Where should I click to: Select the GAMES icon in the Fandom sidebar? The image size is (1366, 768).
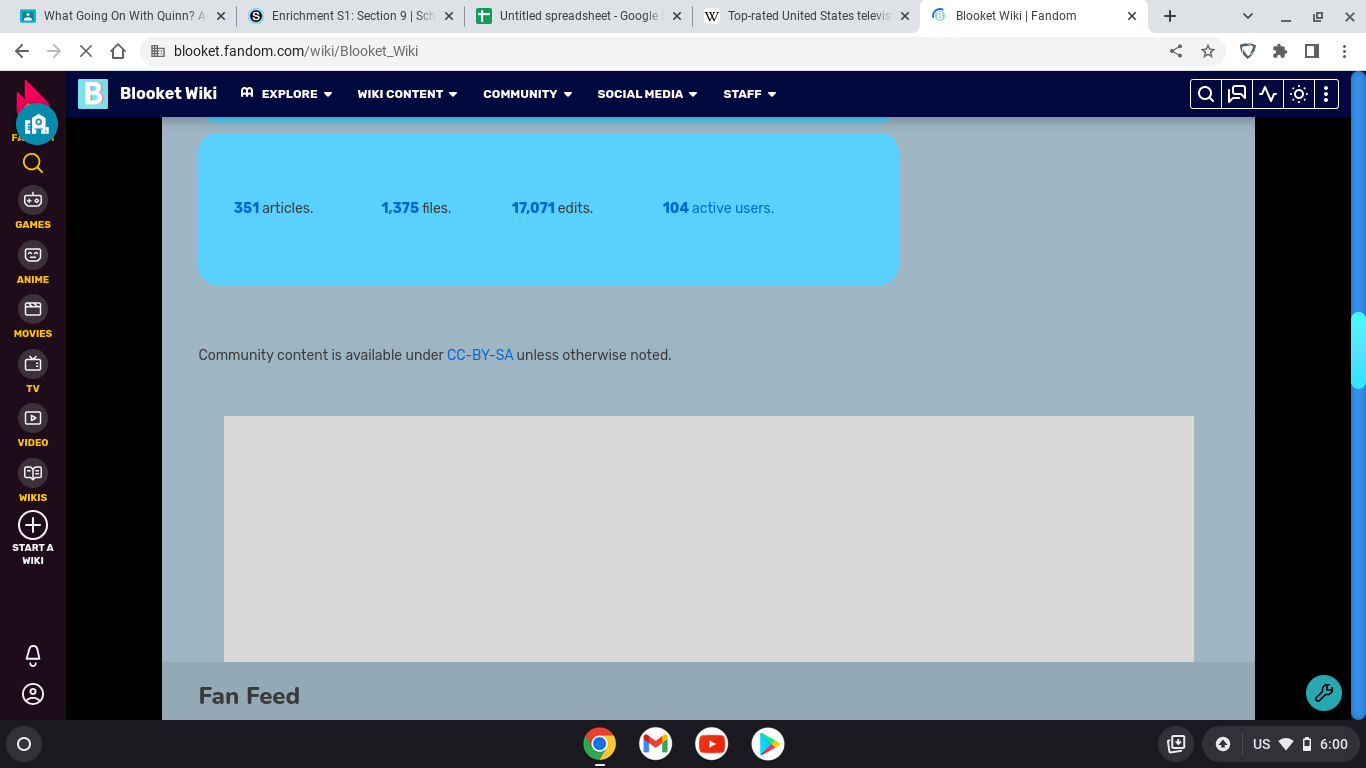(x=32, y=200)
